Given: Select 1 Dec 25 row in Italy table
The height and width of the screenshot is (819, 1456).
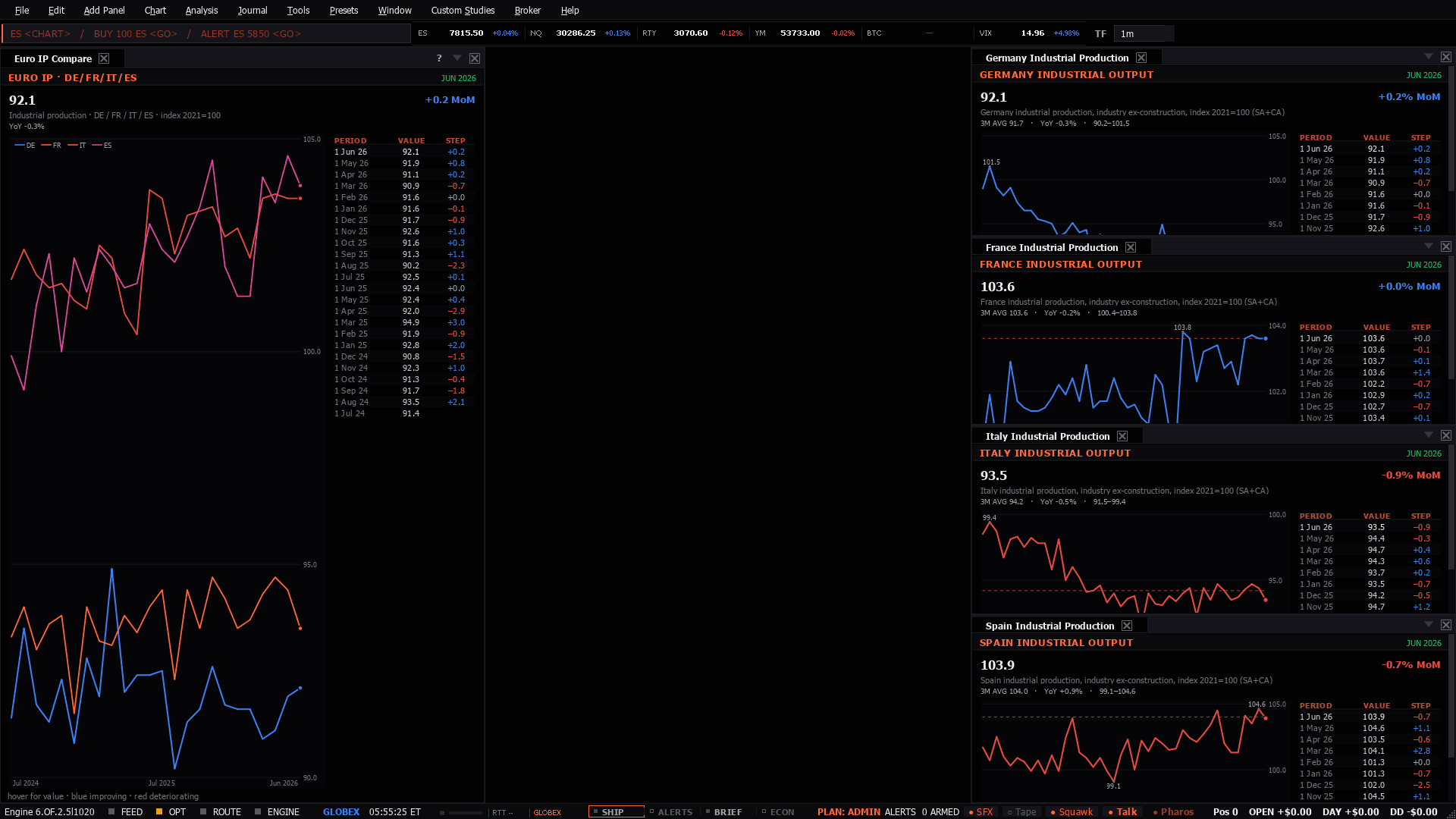Looking at the screenshot, I should [x=1371, y=595].
